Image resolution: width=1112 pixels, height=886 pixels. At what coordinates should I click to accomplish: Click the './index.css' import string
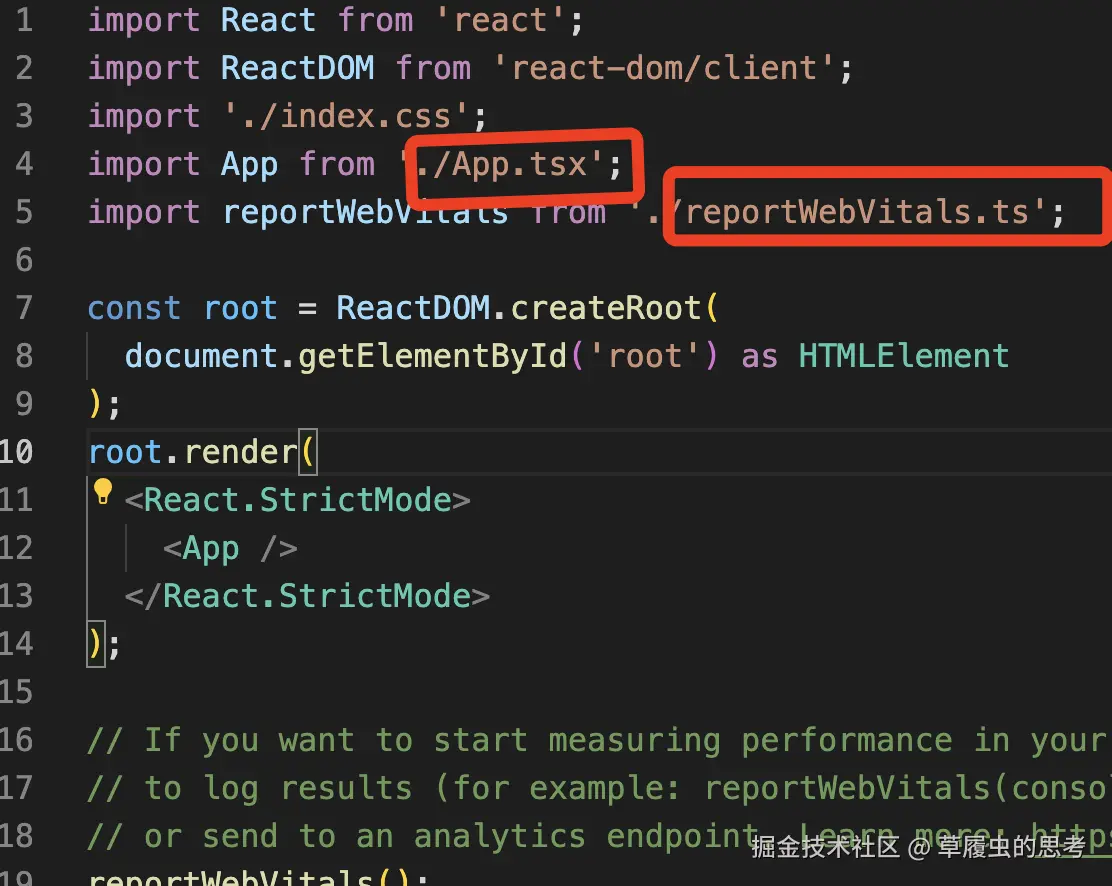click(x=345, y=116)
